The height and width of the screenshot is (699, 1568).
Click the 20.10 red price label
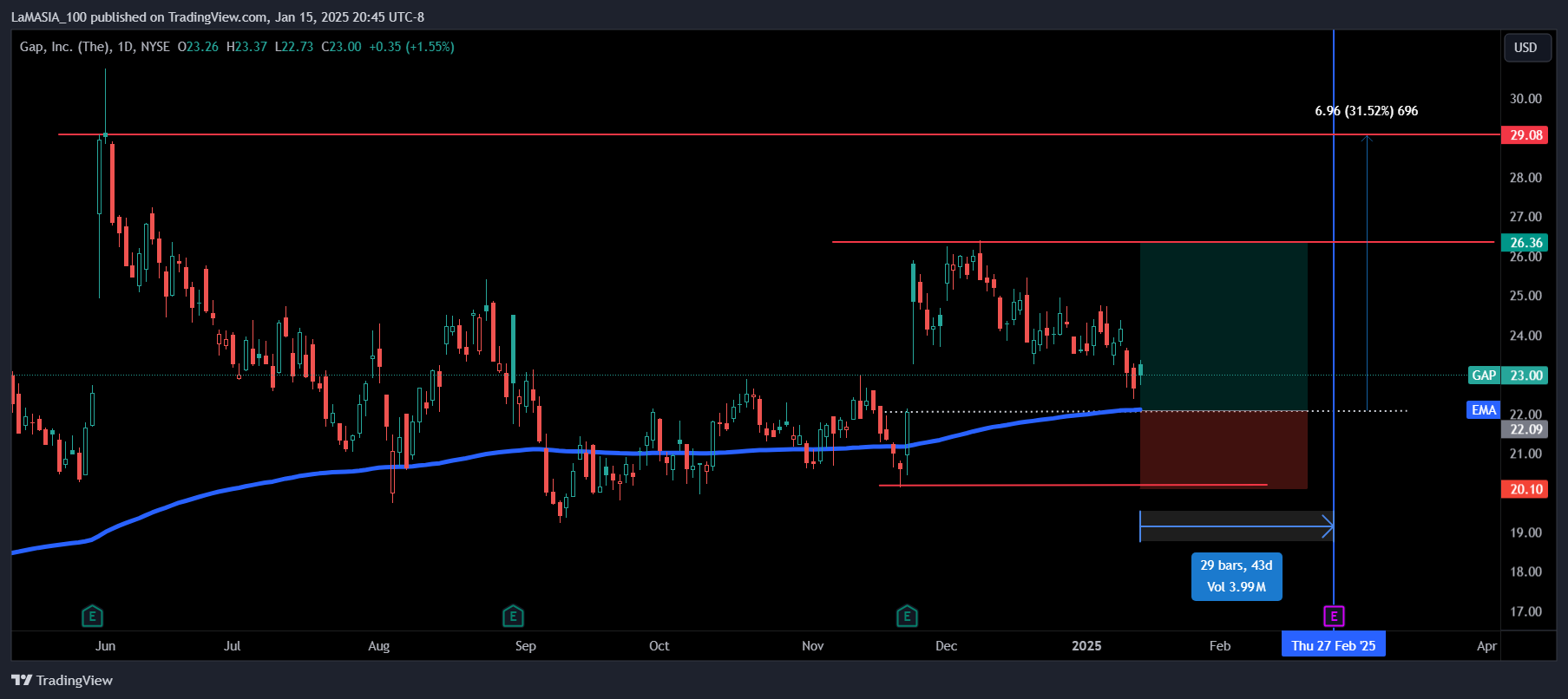tap(1525, 489)
